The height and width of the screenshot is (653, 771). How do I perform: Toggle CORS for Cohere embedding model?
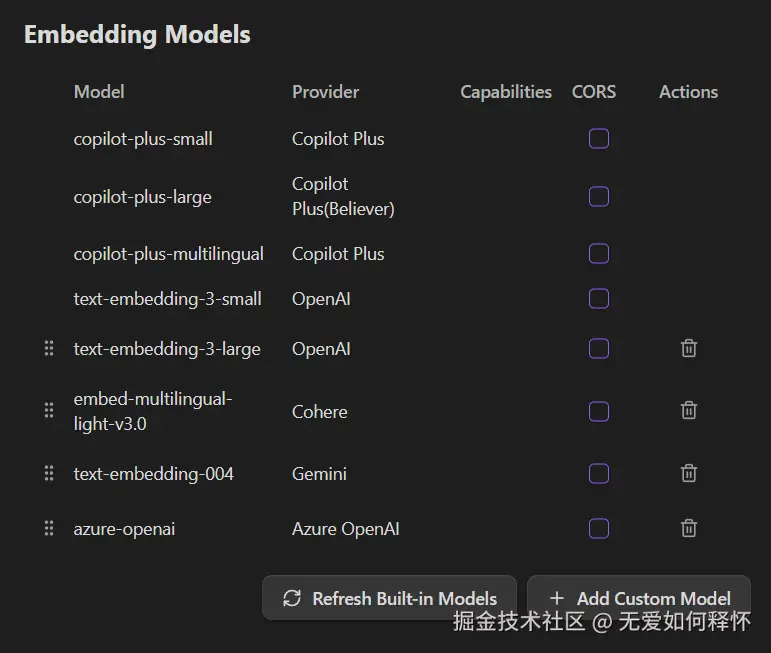[x=599, y=411]
